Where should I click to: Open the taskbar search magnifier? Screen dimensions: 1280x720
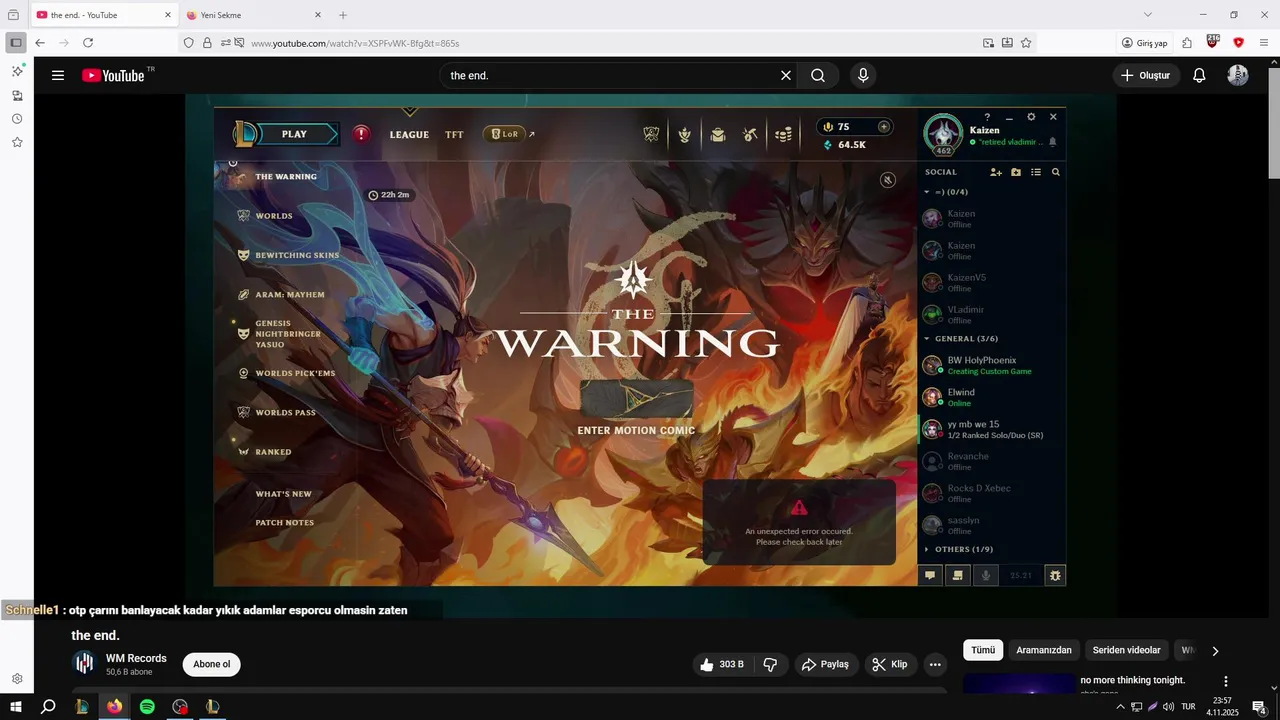click(x=48, y=706)
